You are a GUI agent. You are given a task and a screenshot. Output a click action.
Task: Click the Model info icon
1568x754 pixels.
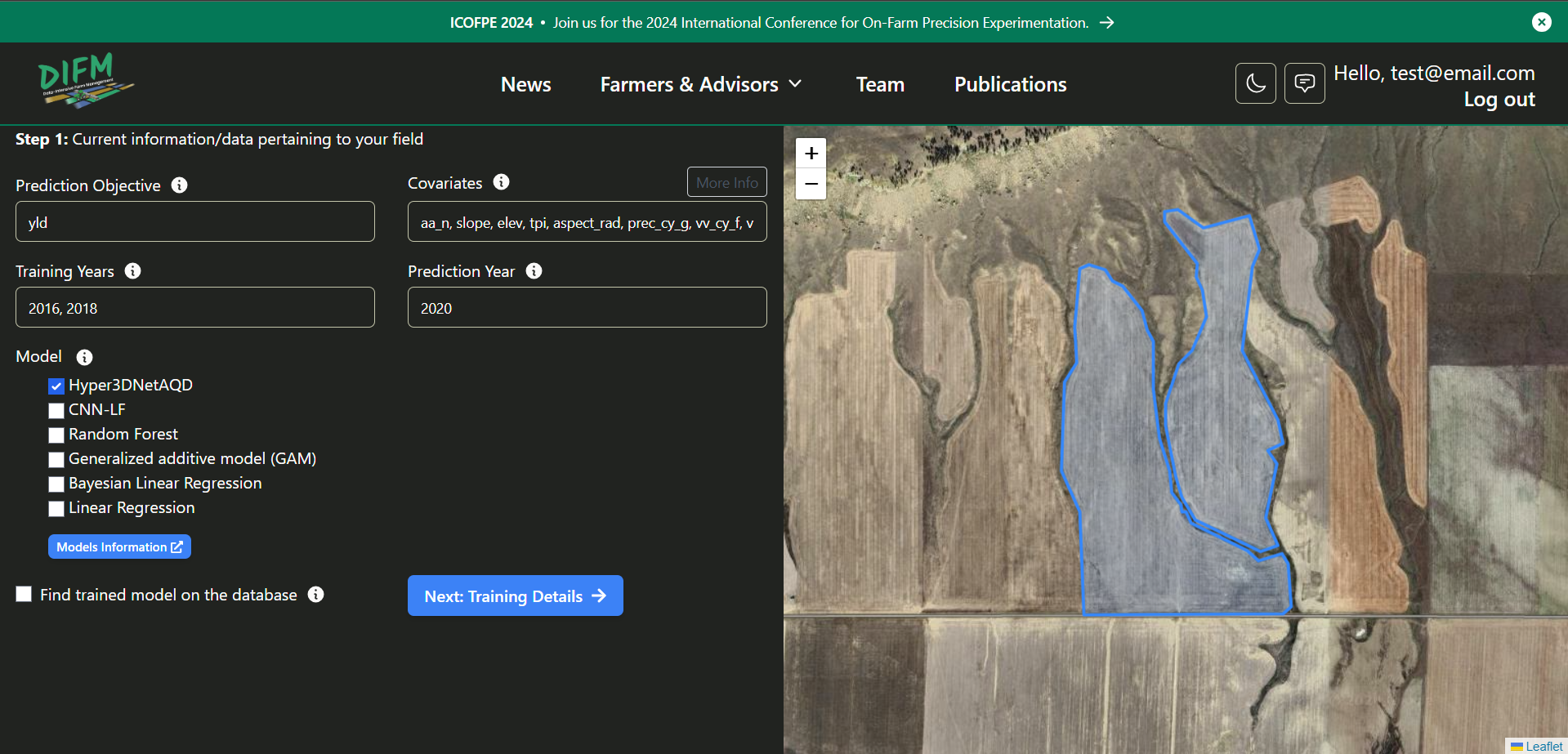tap(84, 357)
